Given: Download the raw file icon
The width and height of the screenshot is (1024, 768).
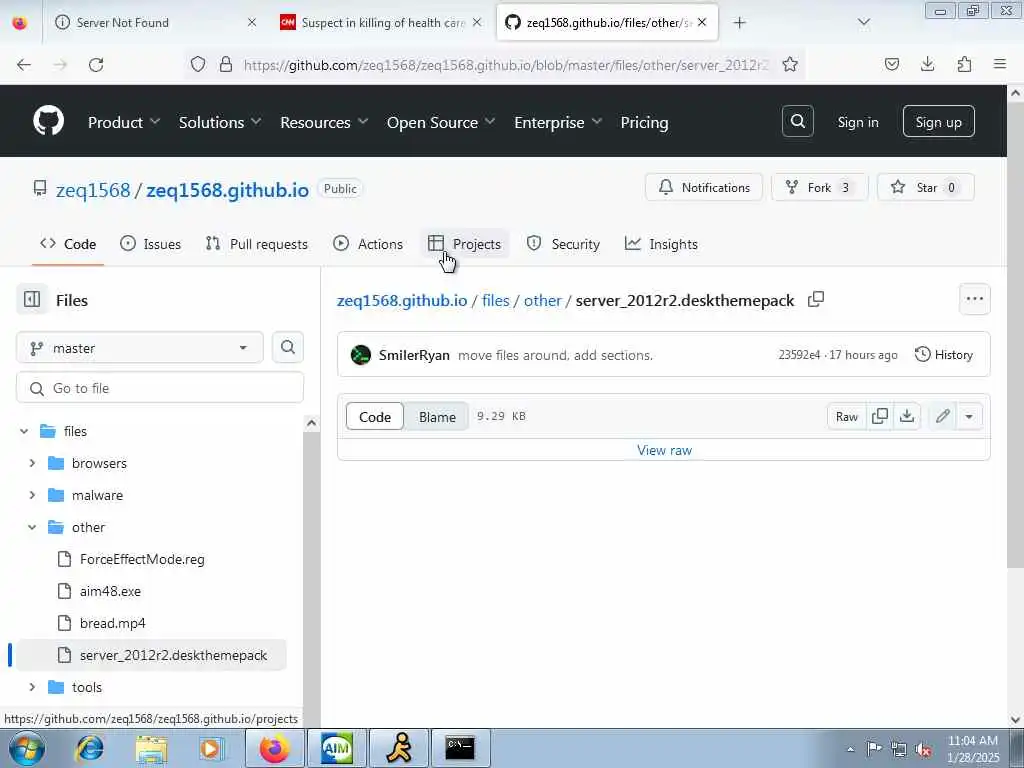Looking at the screenshot, I should point(907,416).
